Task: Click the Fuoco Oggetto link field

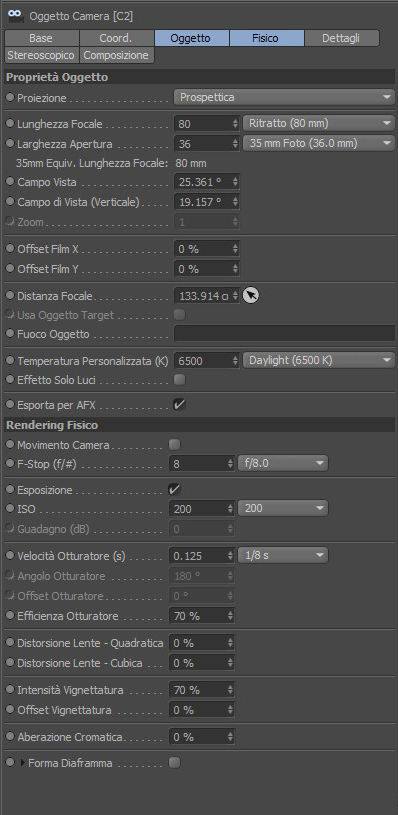Action: pyautogui.click(x=284, y=334)
